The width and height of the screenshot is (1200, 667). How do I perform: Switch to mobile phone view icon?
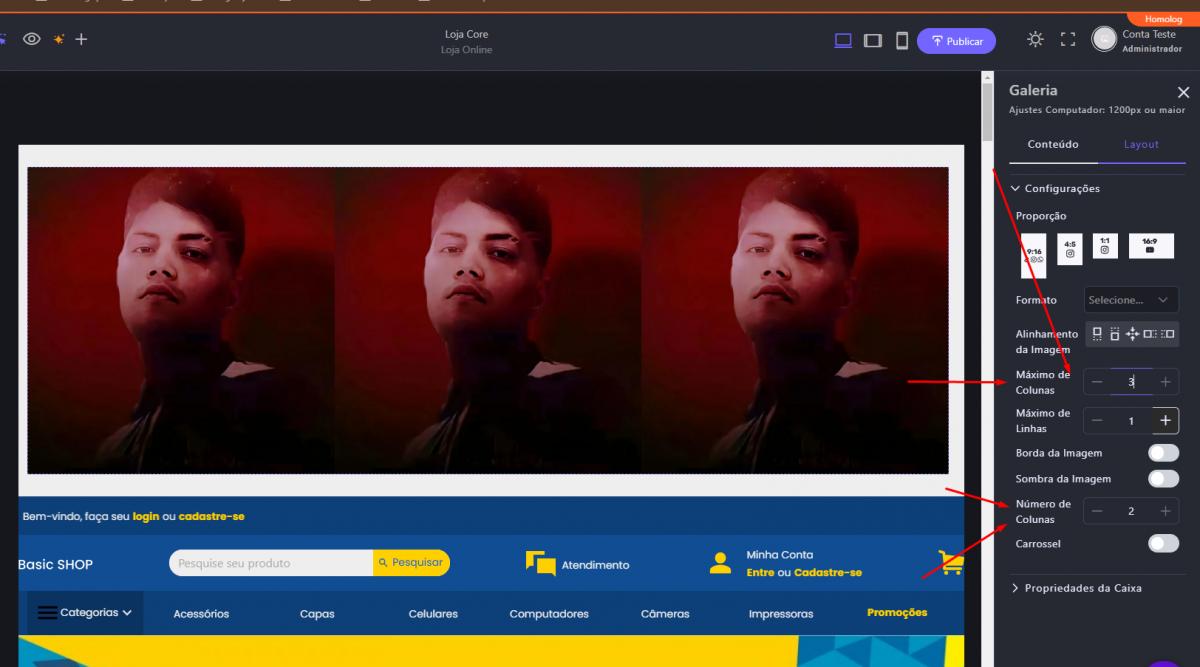(x=901, y=41)
